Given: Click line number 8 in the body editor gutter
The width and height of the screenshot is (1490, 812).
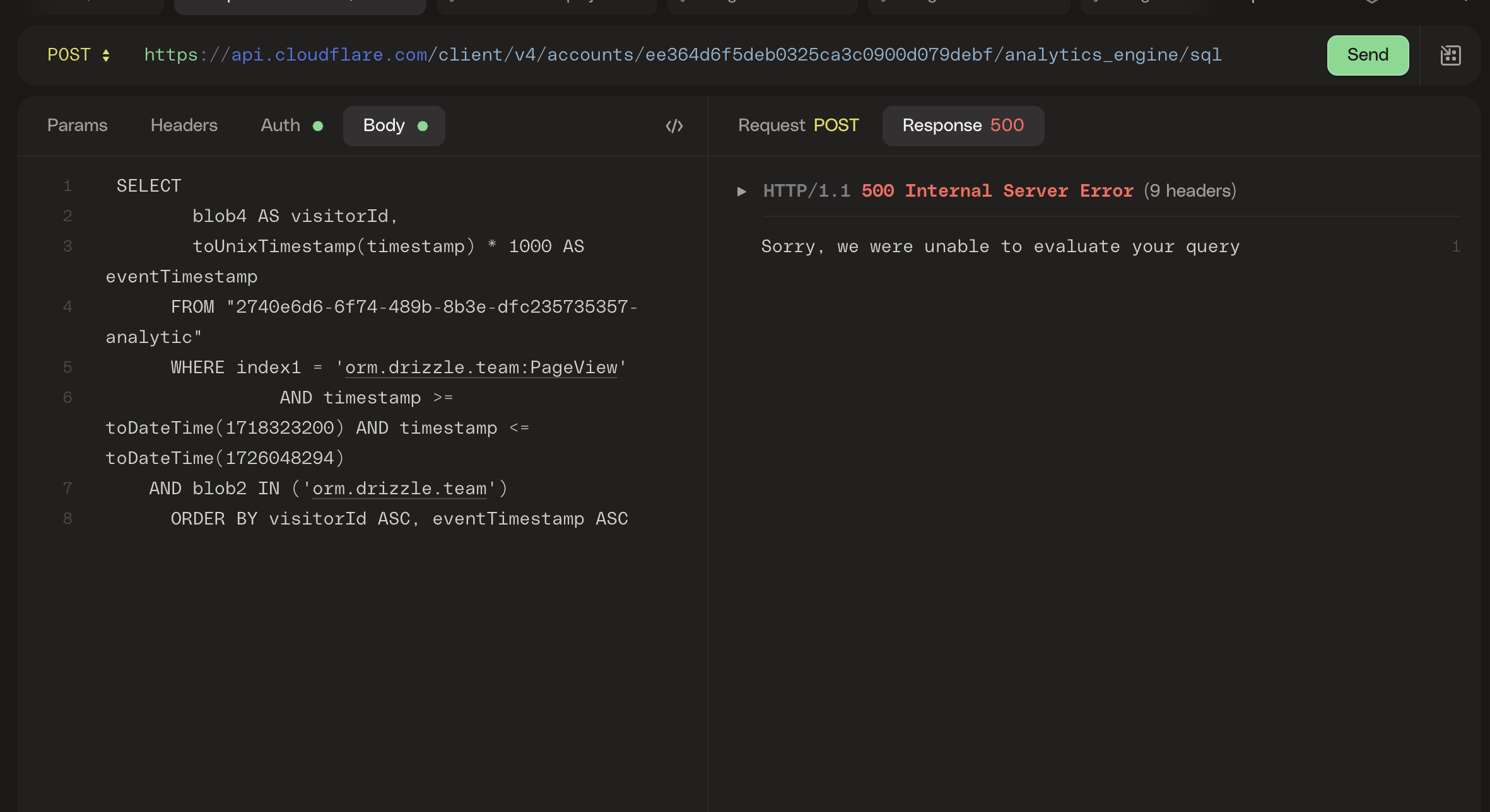Looking at the screenshot, I should click(x=67, y=518).
